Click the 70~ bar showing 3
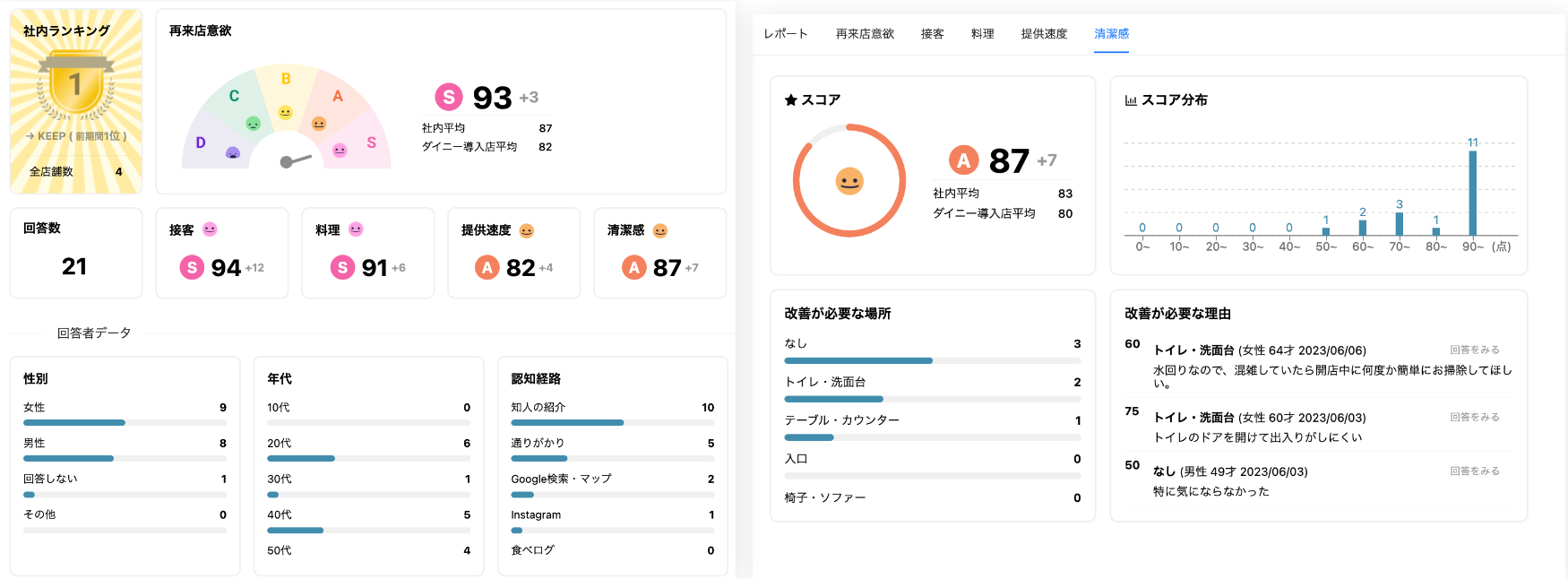 pyautogui.click(x=1400, y=224)
